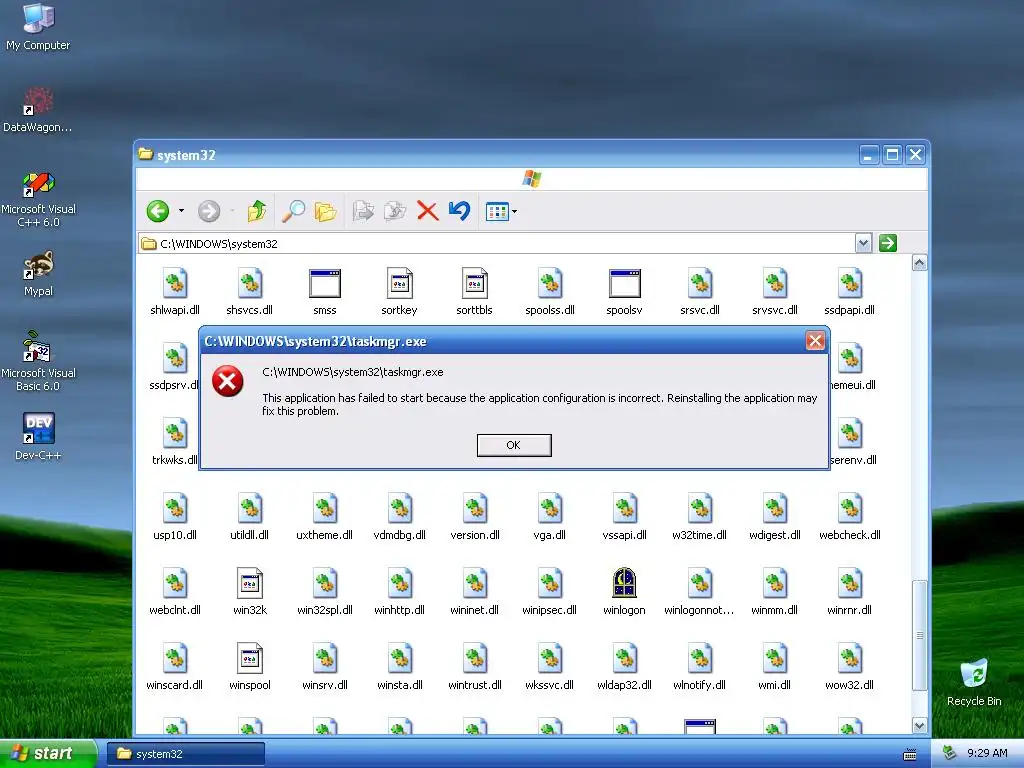Viewport: 1024px width, 768px height.
Task: Click the Views toolbar icon
Action: (x=497, y=211)
